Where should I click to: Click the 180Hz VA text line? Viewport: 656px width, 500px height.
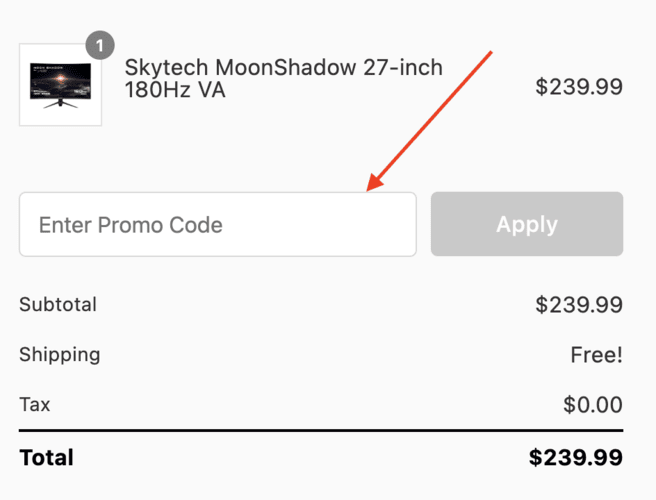[175, 90]
